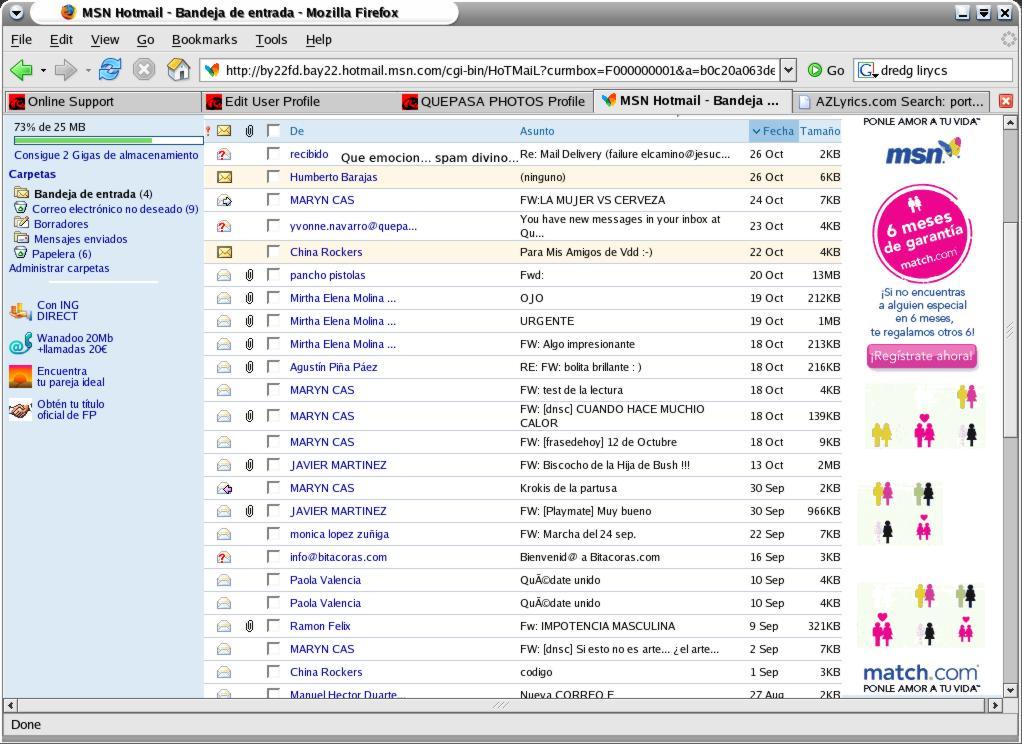Open the window menu at title bar left
The width and height of the screenshot is (1022, 744).
17,12
